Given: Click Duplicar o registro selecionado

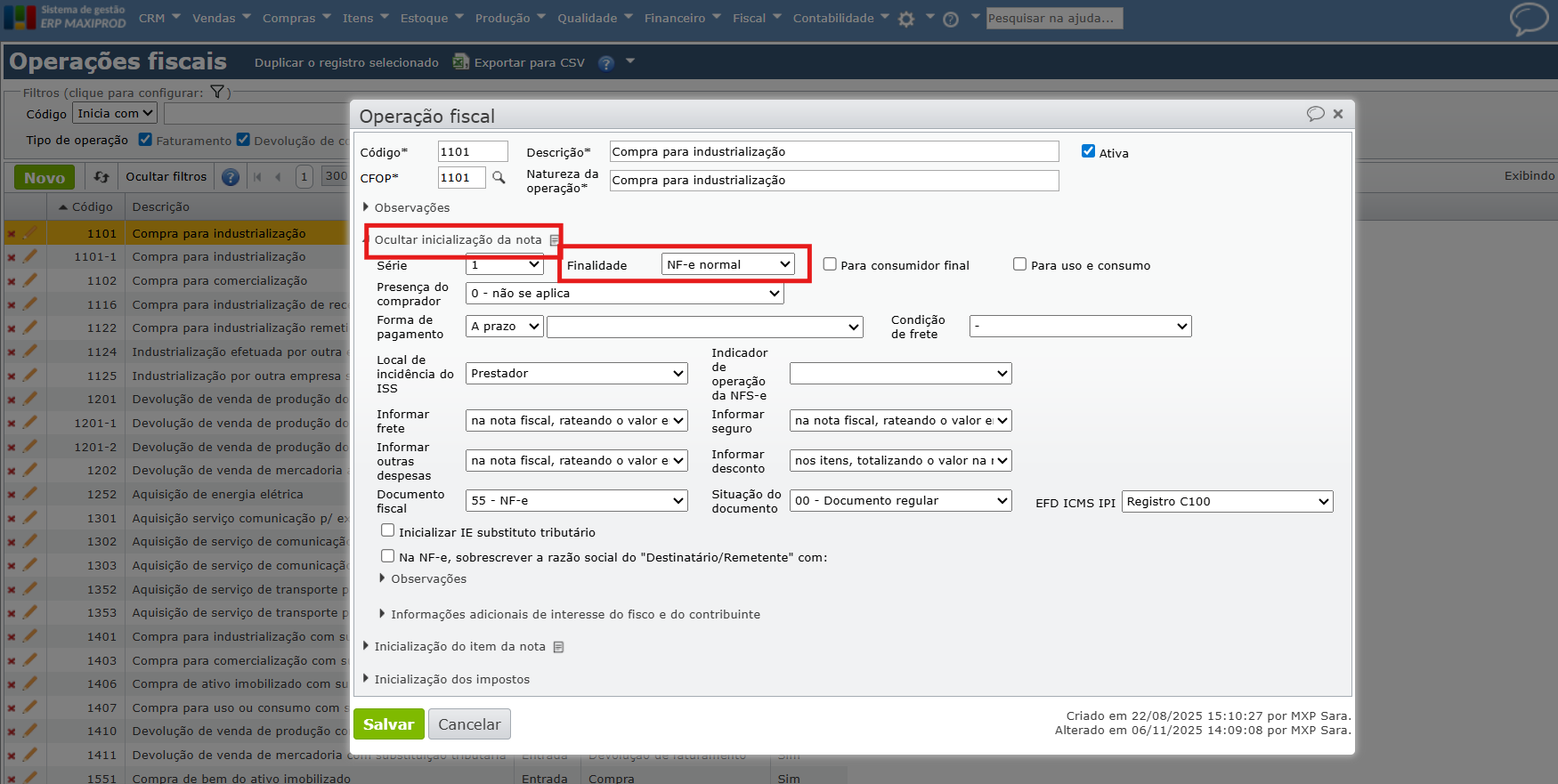Looking at the screenshot, I should tap(346, 63).
